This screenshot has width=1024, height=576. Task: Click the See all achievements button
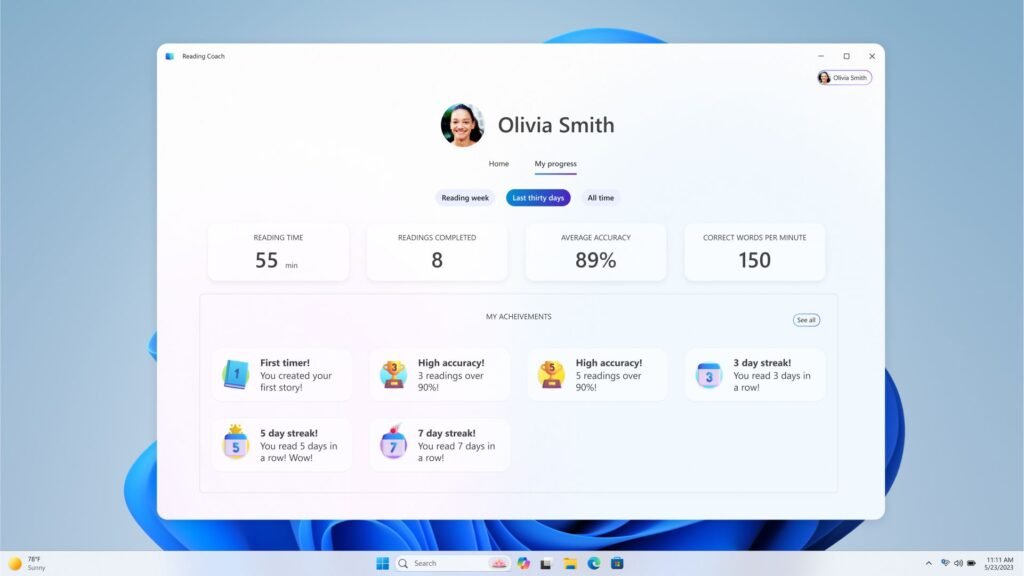(806, 320)
